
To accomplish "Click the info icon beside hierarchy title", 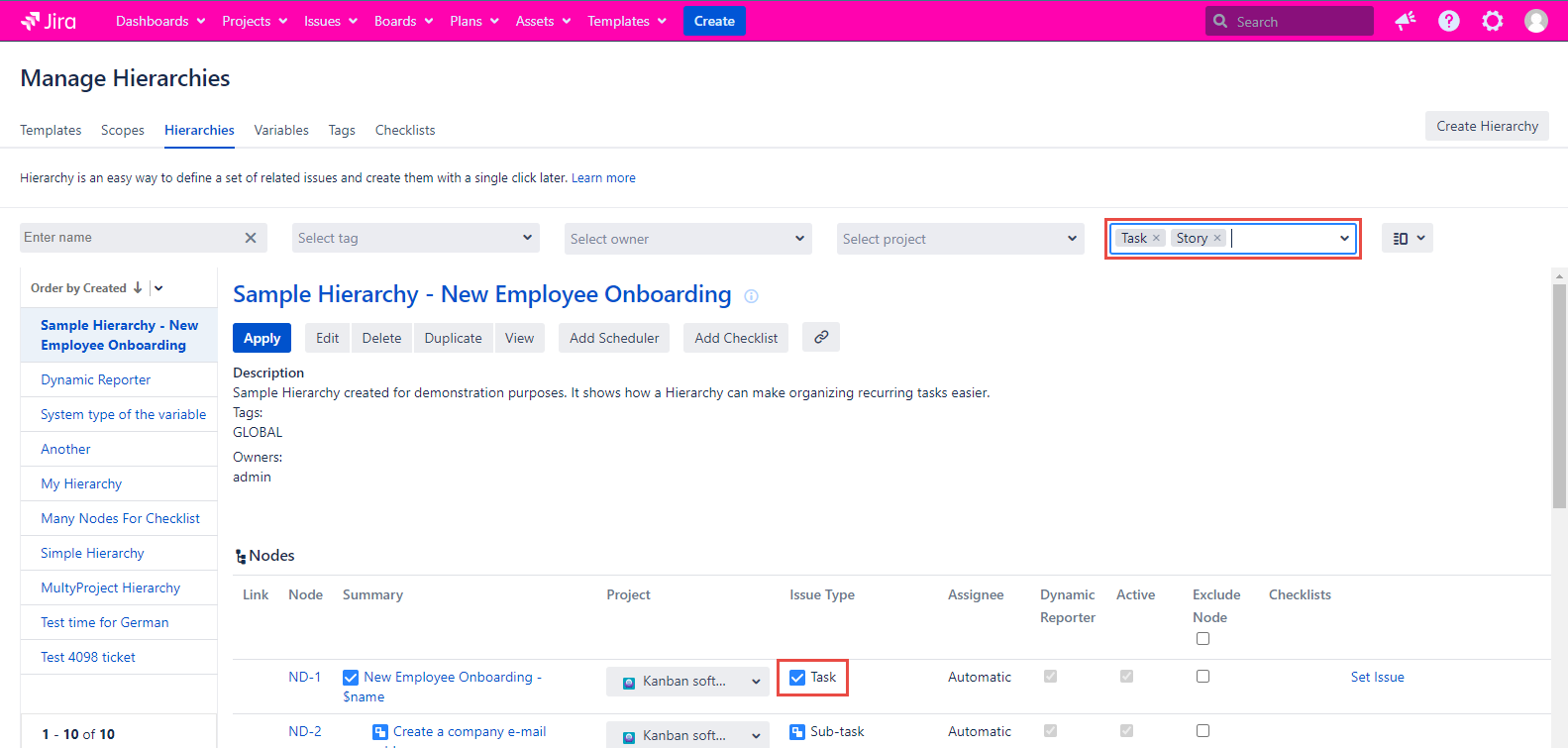I will 751,296.
